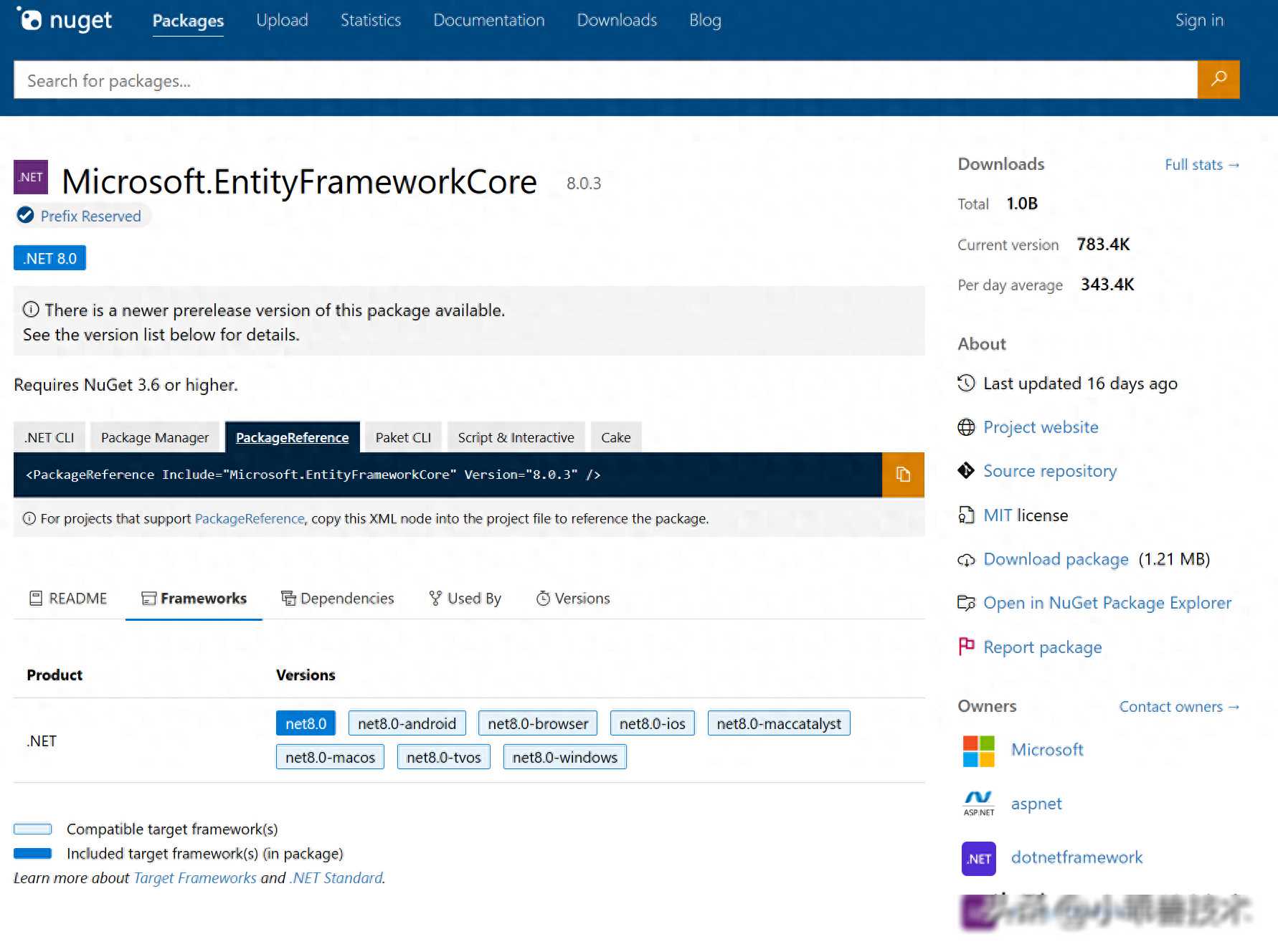Open the Source repository link
The width and height of the screenshot is (1278, 952).
point(1050,471)
